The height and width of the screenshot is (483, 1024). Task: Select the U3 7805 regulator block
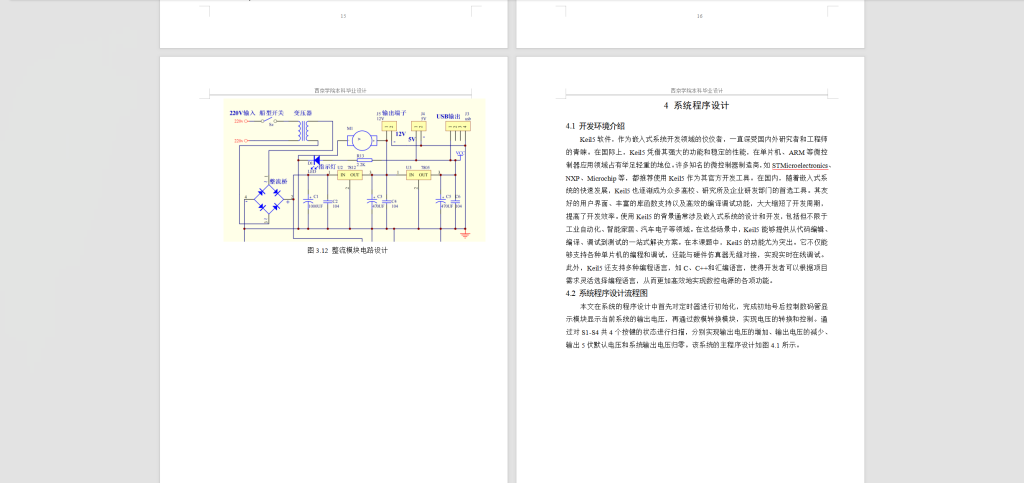419,175
